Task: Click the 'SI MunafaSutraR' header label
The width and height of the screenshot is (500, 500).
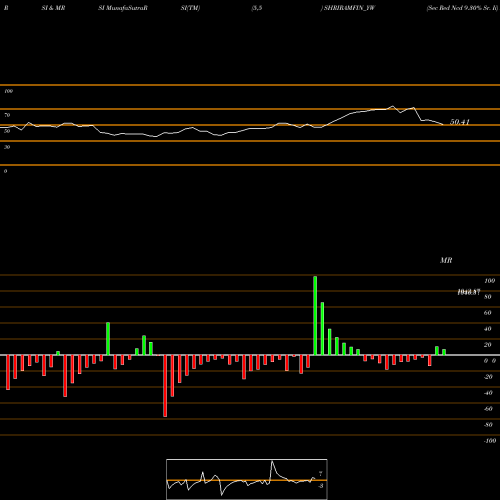Action: (x=123, y=8)
